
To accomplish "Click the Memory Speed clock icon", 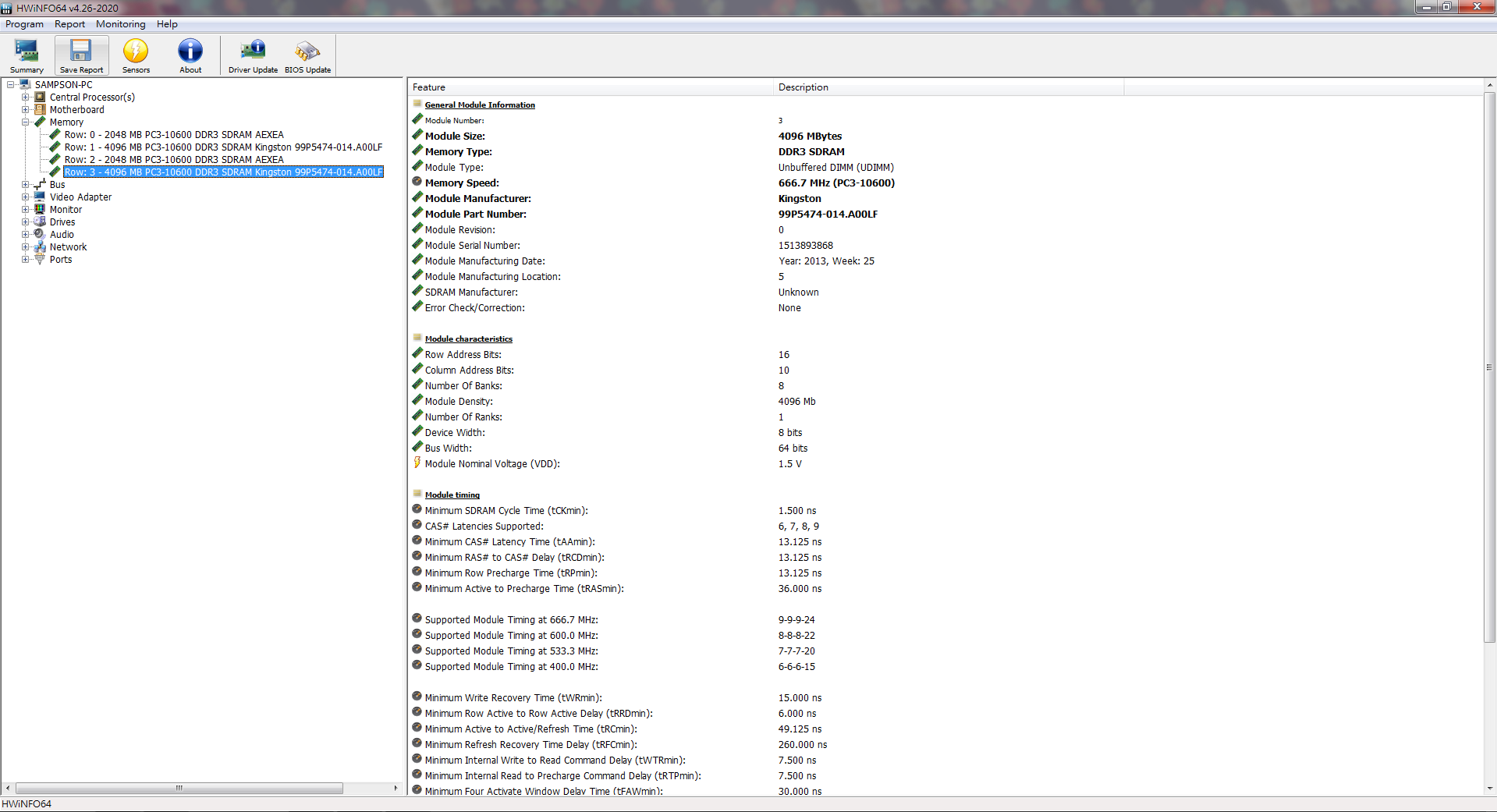I will (417, 183).
